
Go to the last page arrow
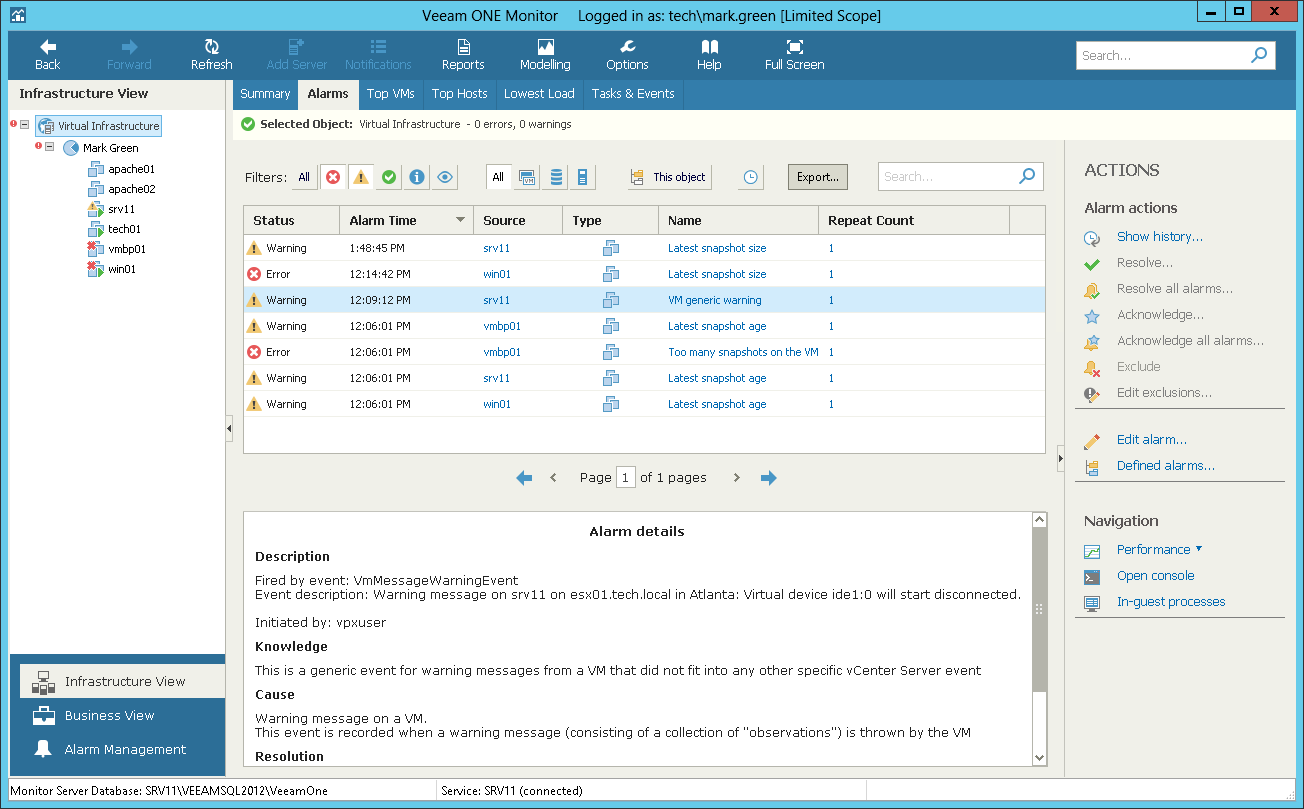pos(768,478)
